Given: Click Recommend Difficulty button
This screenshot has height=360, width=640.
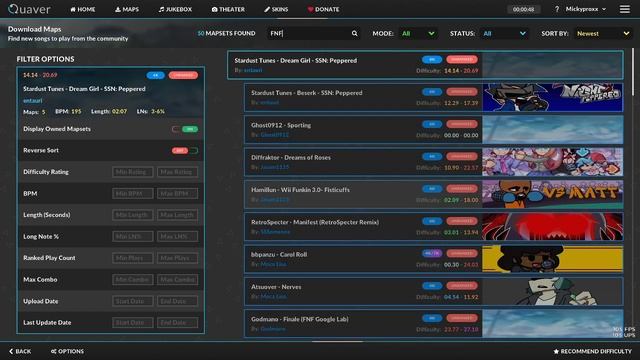Looking at the screenshot, I should pos(592,351).
